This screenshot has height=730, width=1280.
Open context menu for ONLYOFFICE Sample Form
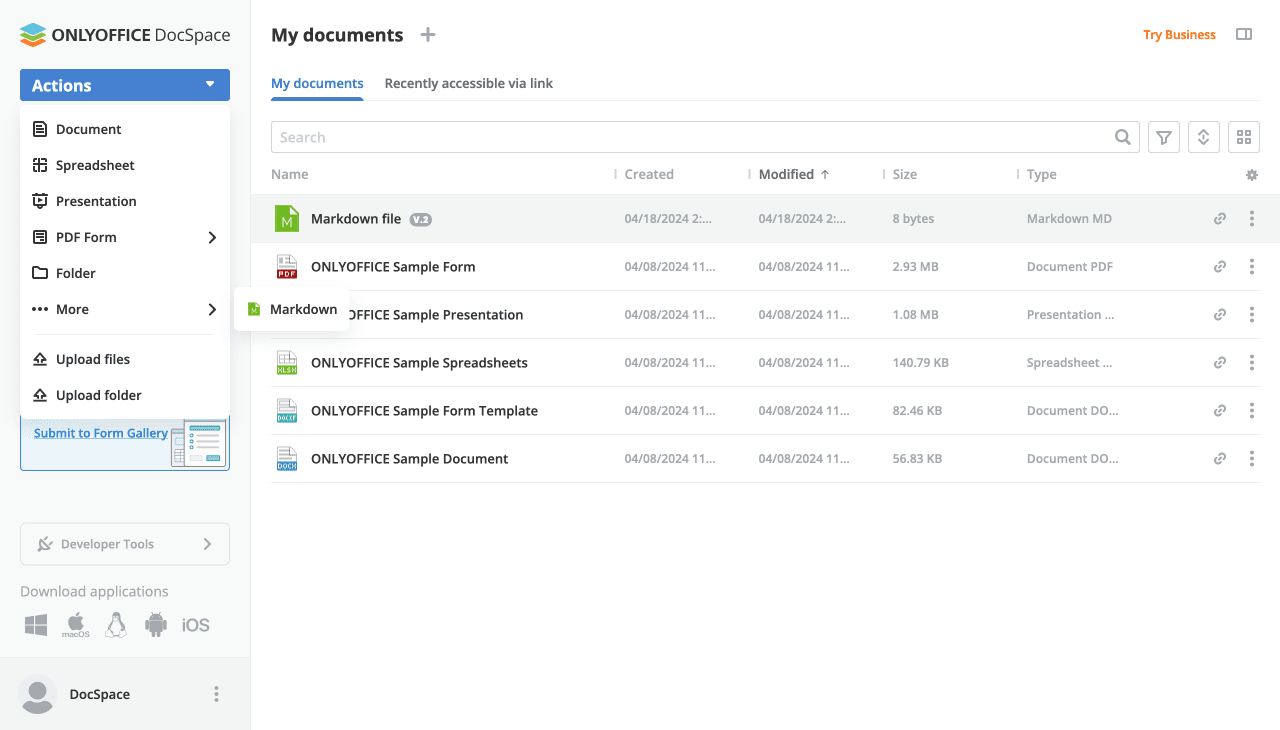tap(1252, 267)
